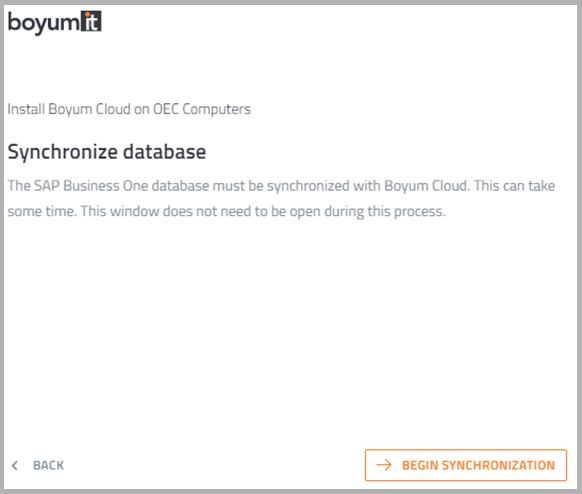582x494 pixels.
Task: Click 'This window does not need' text
Action: coord(167,211)
